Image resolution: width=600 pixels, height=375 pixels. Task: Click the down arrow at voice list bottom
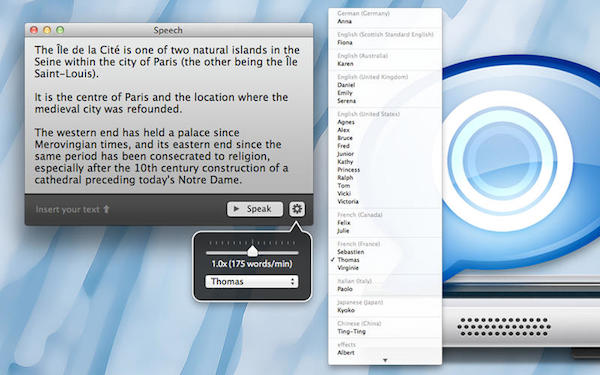pos(385,360)
